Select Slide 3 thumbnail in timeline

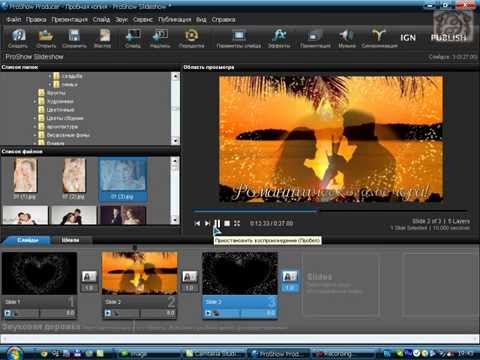point(240,273)
